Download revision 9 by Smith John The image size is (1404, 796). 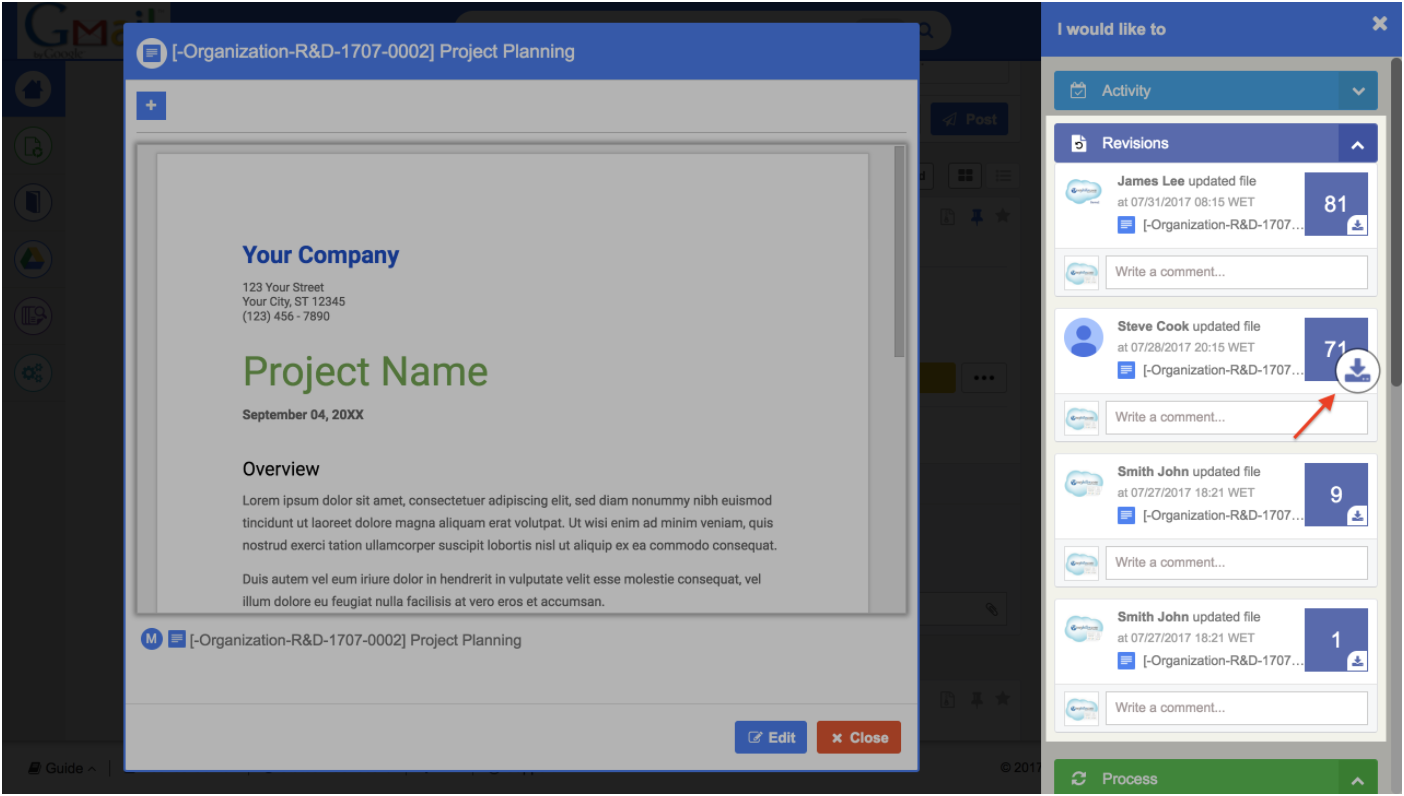(1357, 516)
